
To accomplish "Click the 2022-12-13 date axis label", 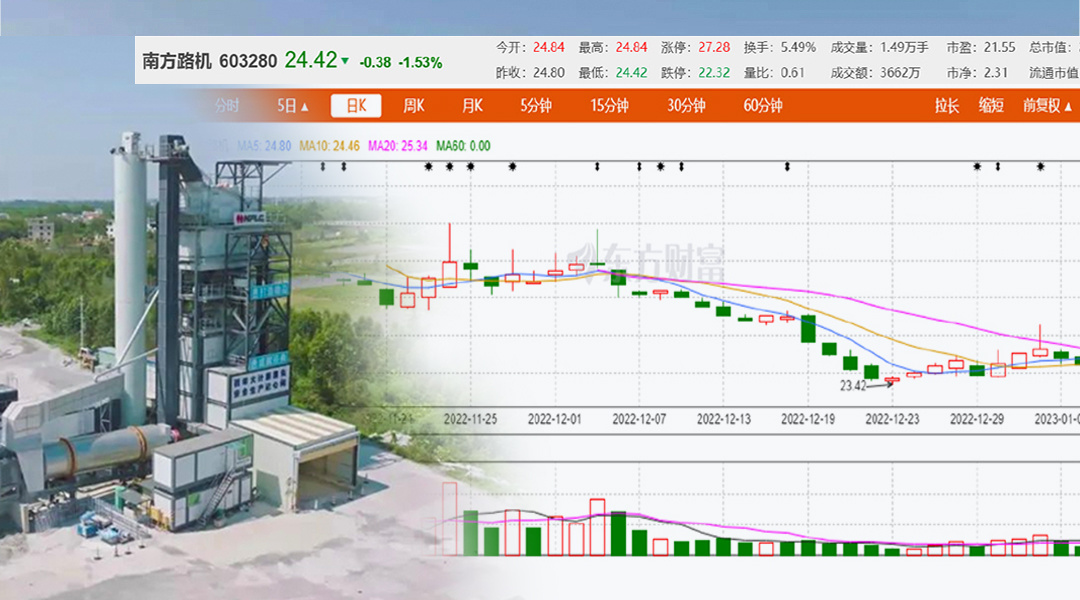I will coord(723,419).
